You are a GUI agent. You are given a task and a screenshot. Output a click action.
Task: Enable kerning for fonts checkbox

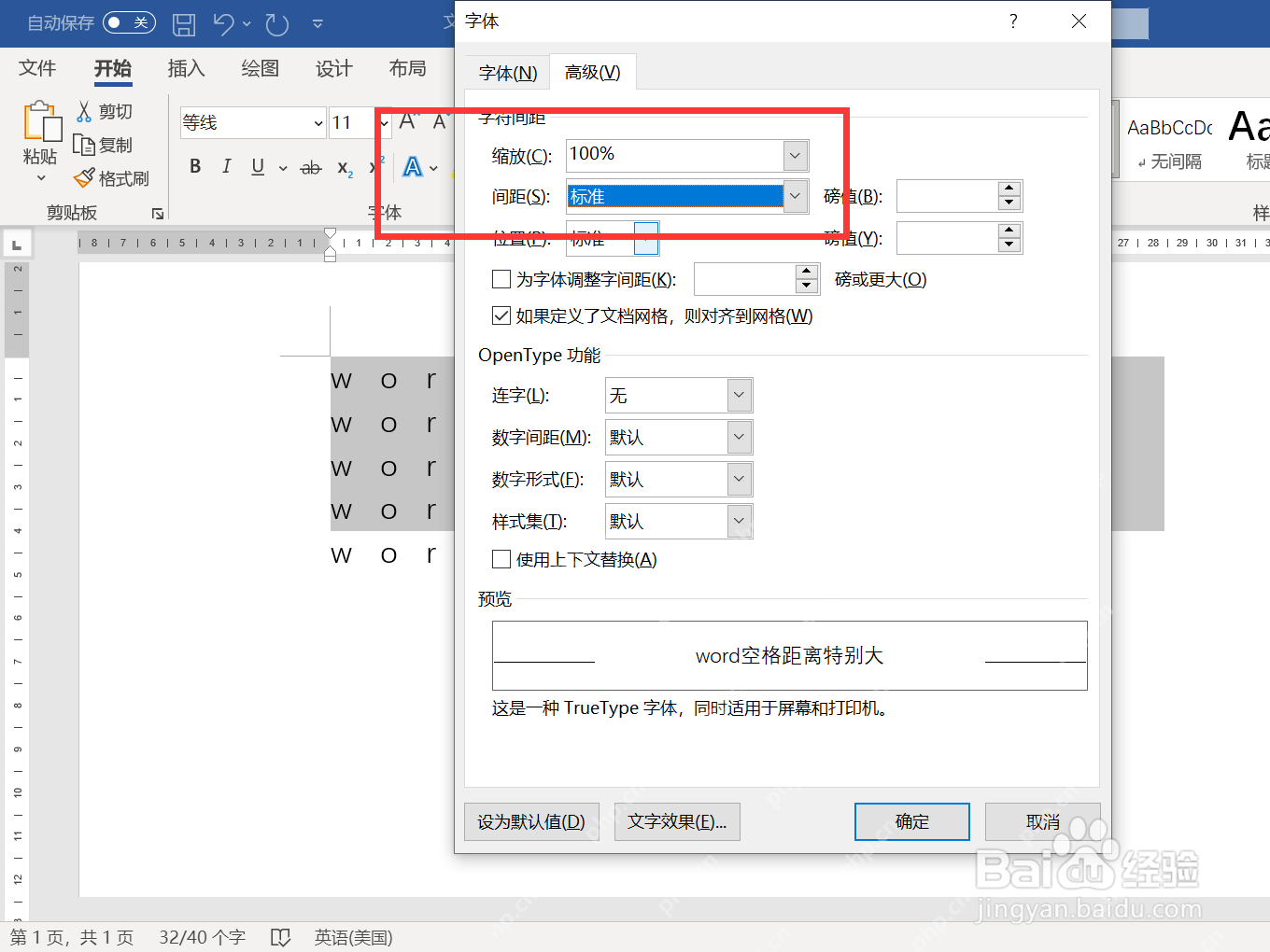501,279
